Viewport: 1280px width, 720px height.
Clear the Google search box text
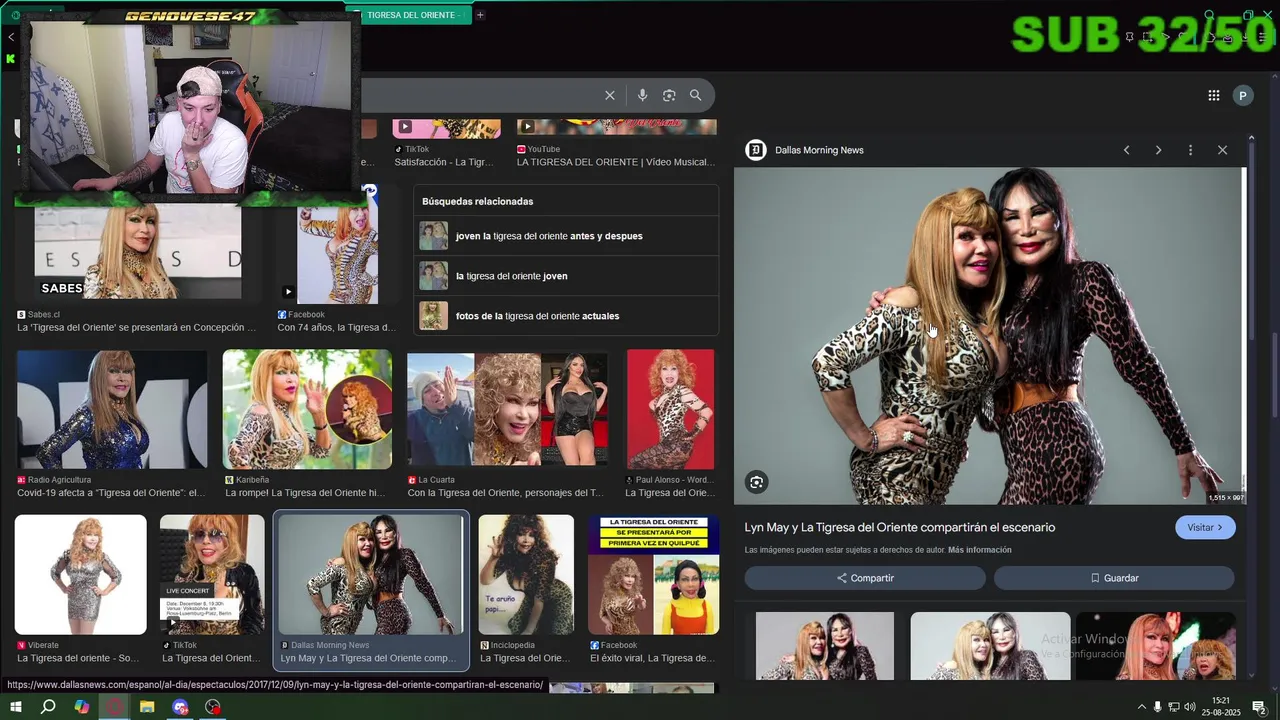pyautogui.click(x=610, y=95)
